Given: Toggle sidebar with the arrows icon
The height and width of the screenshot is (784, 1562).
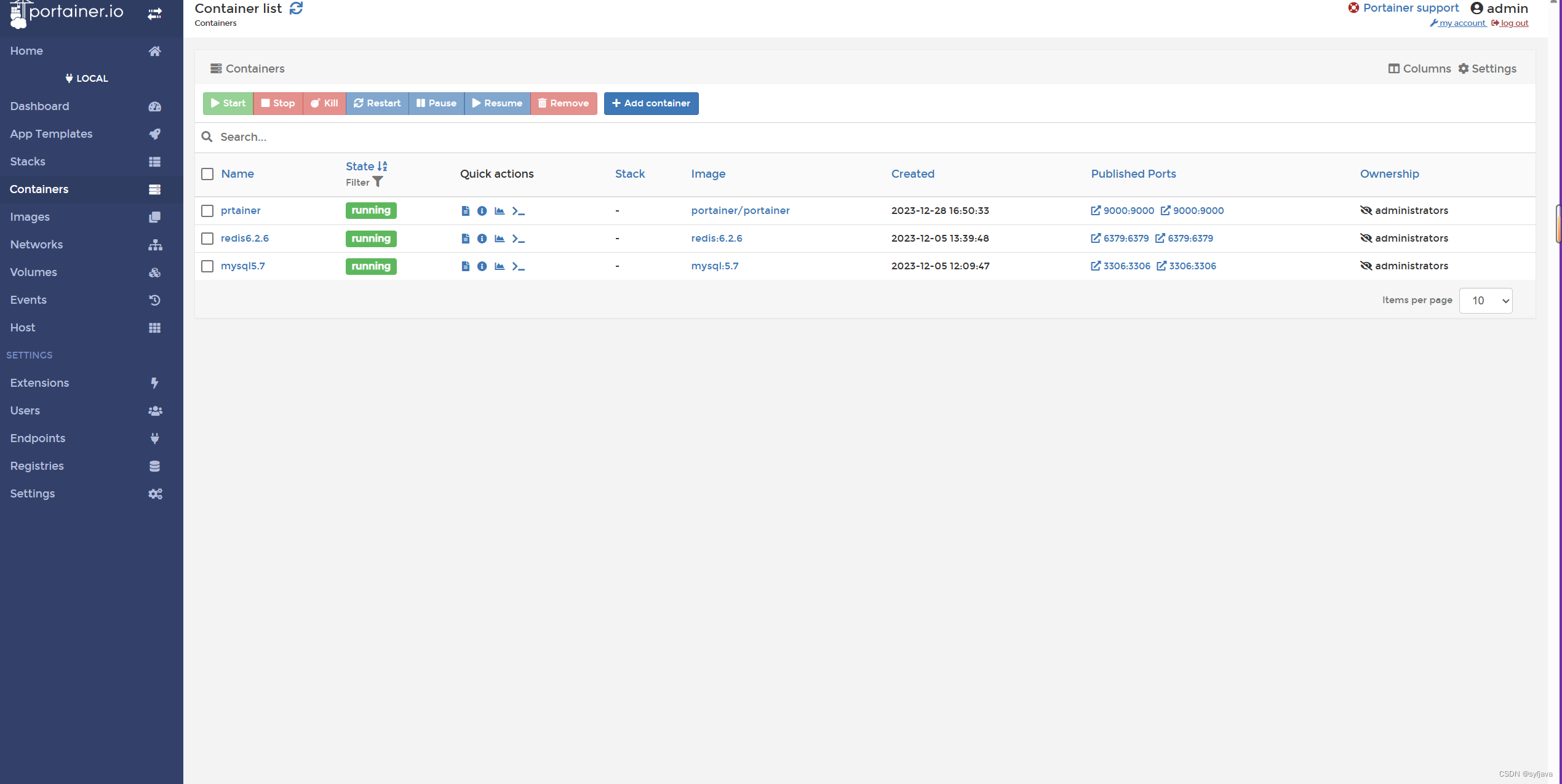Looking at the screenshot, I should pos(154,14).
